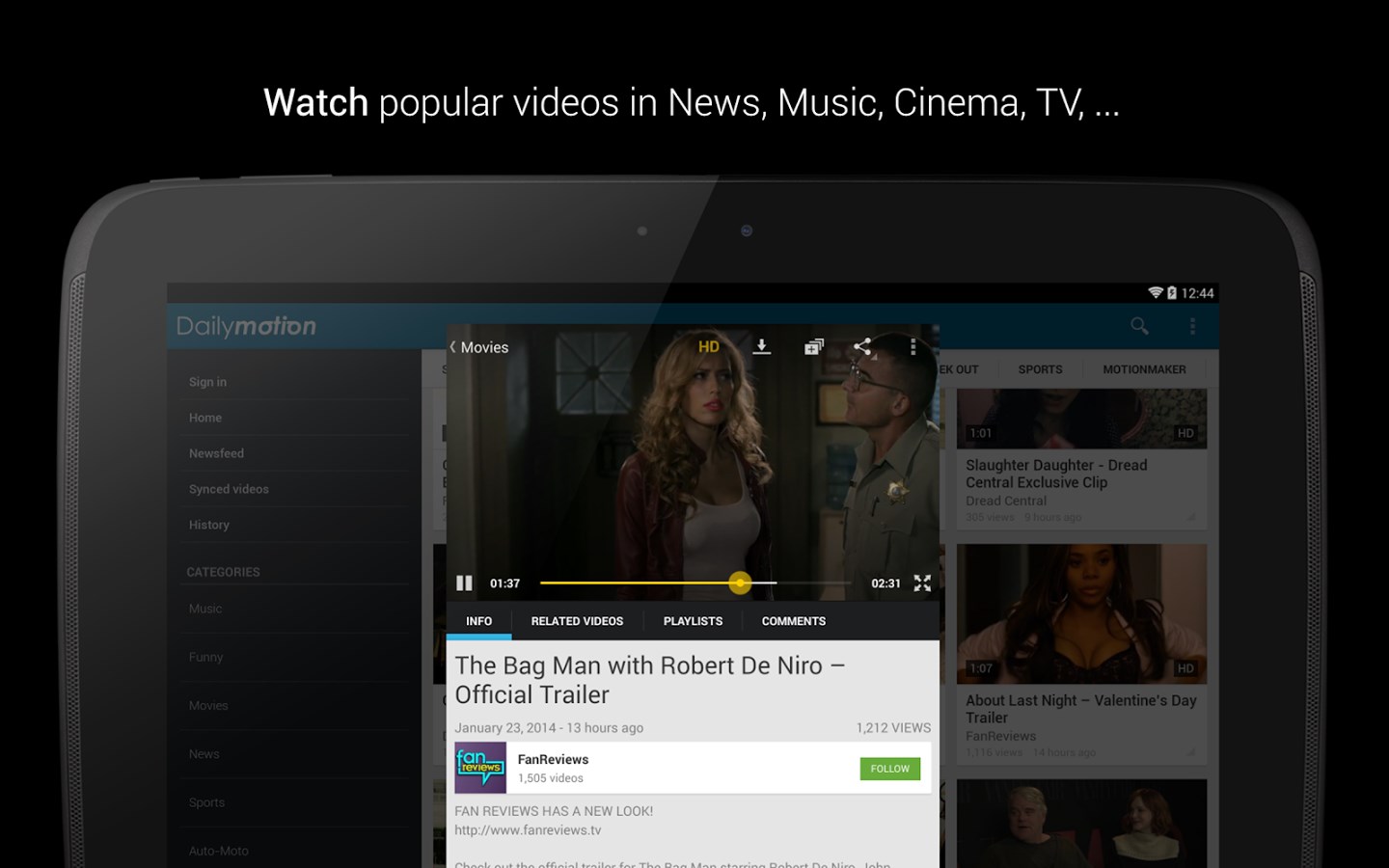This screenshot has width=1389, height=868.
Task: Go back to Movies with the chevron
Action: (x=452, y=347)
